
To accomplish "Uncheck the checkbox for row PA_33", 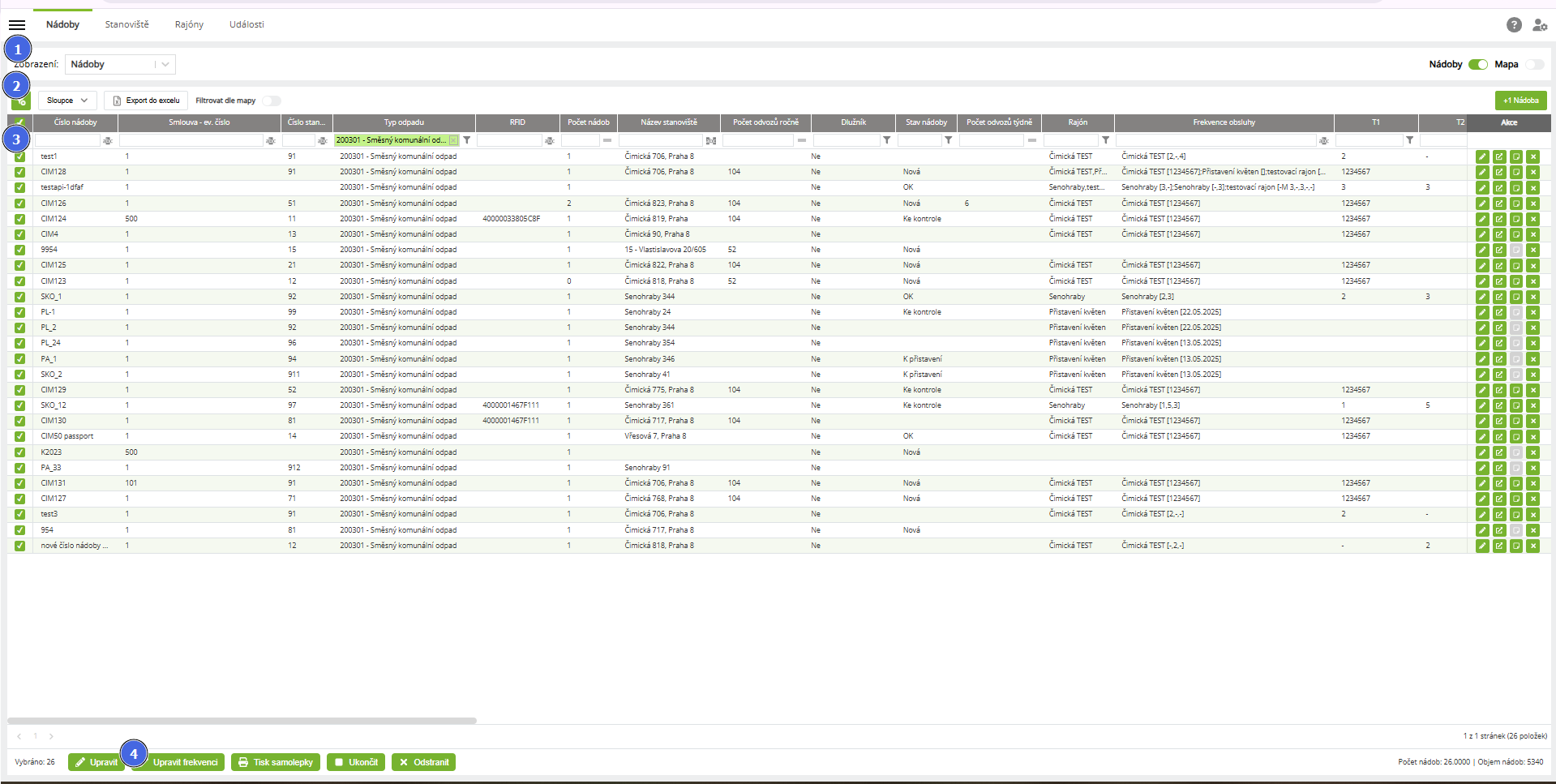I will pos(19,468).
